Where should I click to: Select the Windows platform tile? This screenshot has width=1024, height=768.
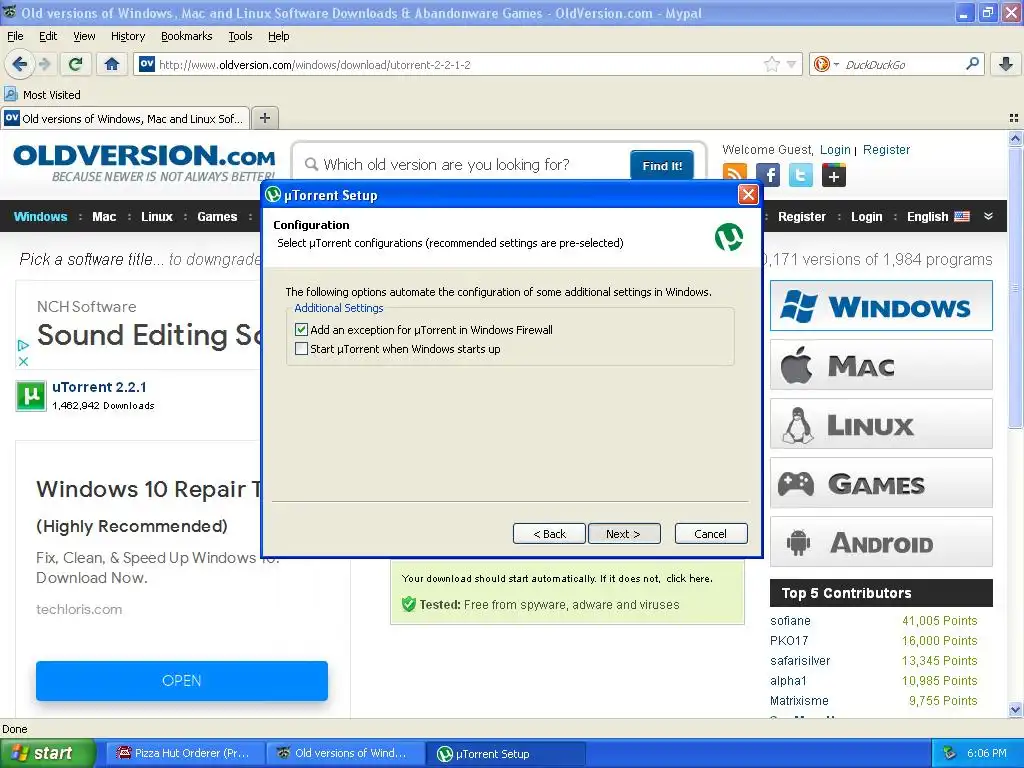click(x=881, y=306)
